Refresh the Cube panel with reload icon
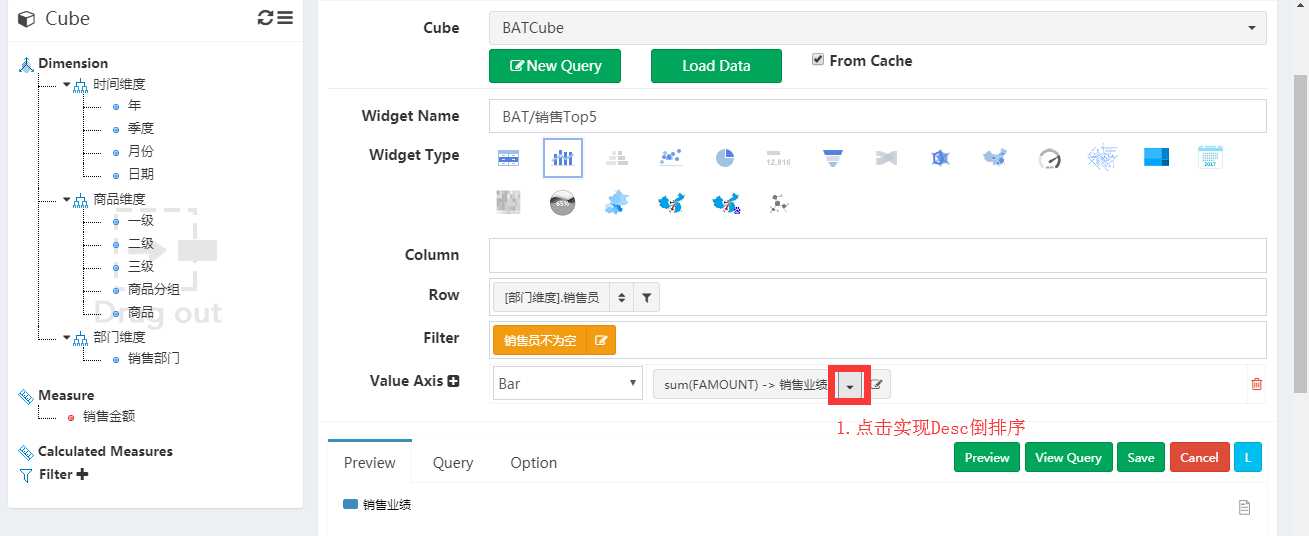 tap(265, 18)
